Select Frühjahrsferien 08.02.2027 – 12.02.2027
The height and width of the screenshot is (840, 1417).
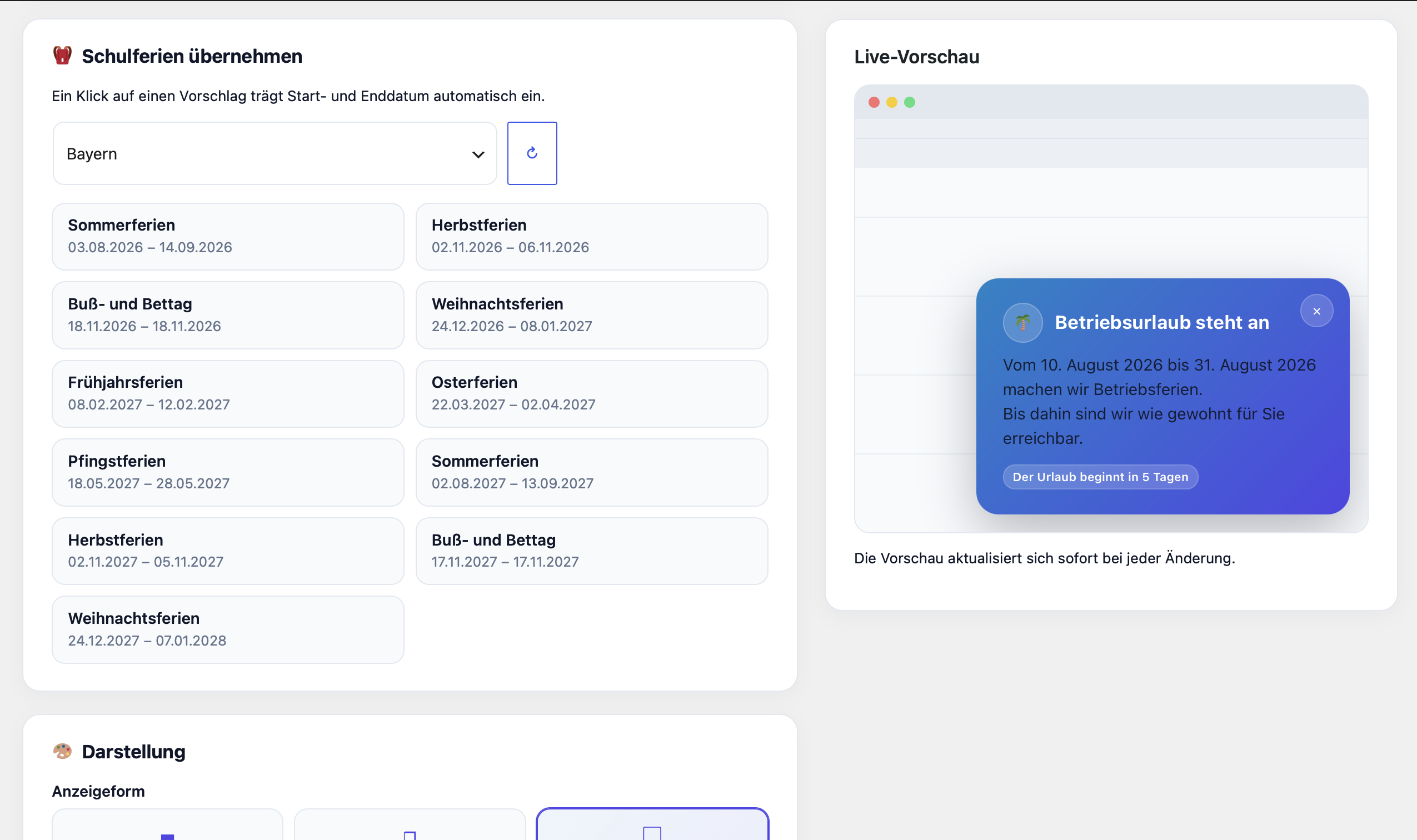(228, 394)
